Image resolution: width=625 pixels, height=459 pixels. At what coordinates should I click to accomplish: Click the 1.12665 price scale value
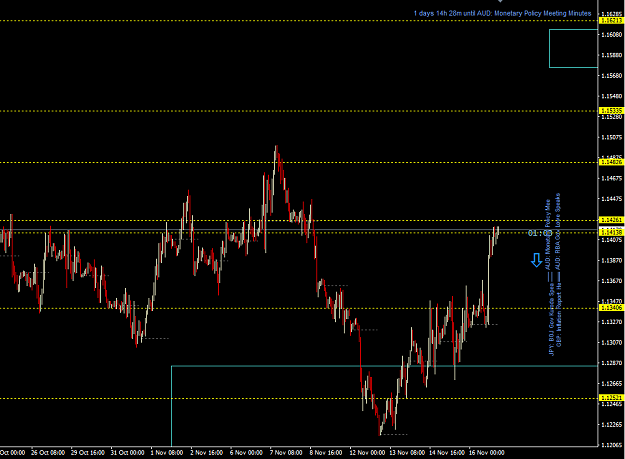pos(612,384)
